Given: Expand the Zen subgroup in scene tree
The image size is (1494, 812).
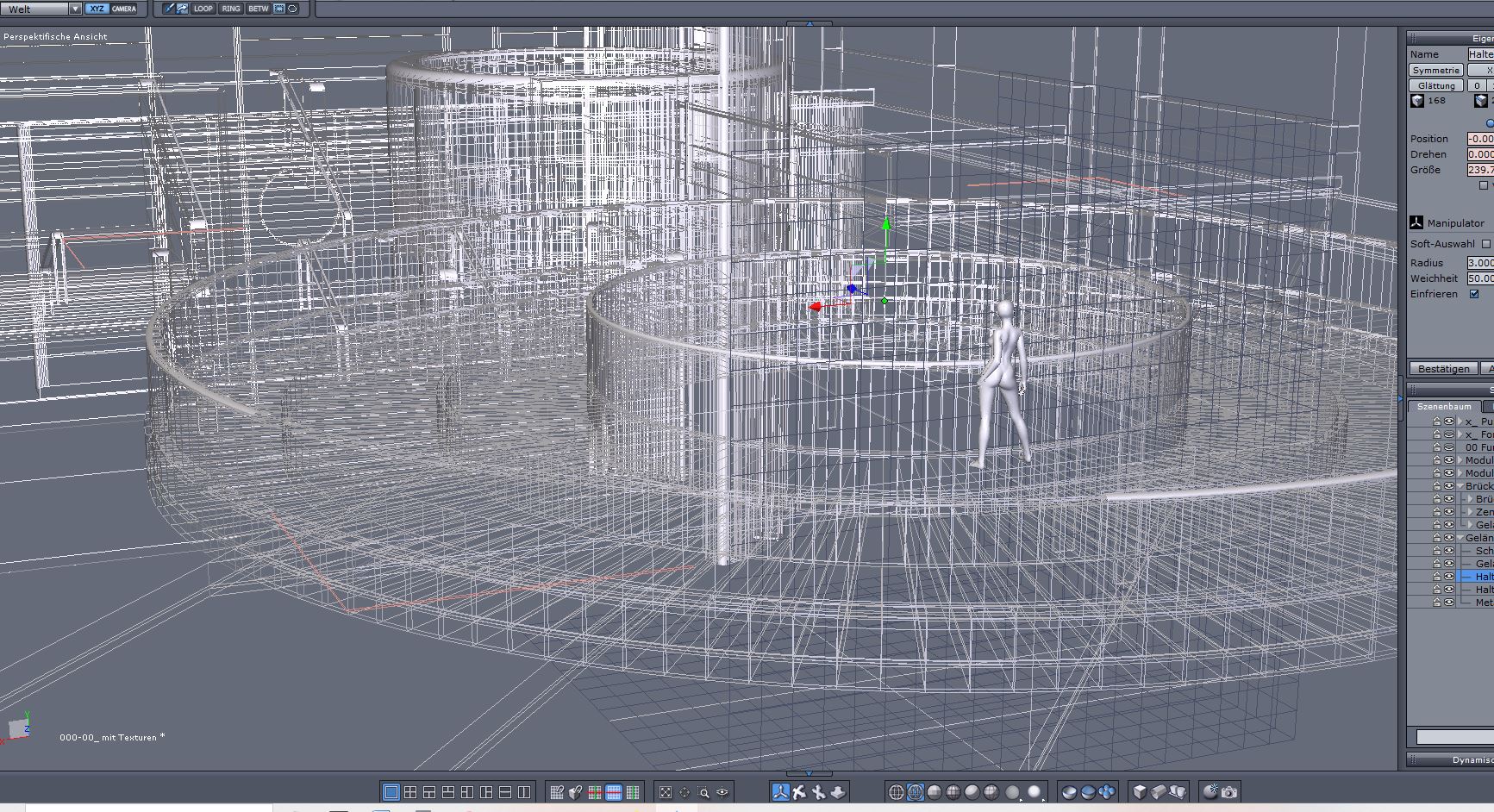Looking at the screenshot, I should click(x=1470, y=512).
